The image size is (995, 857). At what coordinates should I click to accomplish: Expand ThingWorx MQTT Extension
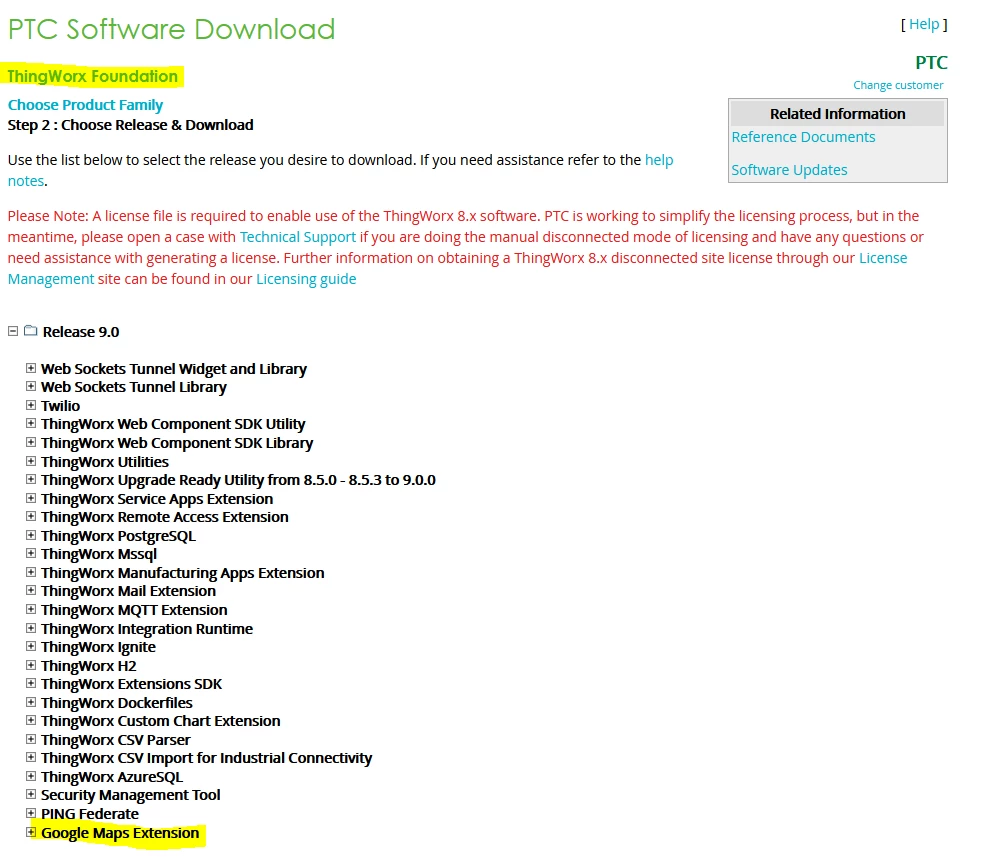30,610
